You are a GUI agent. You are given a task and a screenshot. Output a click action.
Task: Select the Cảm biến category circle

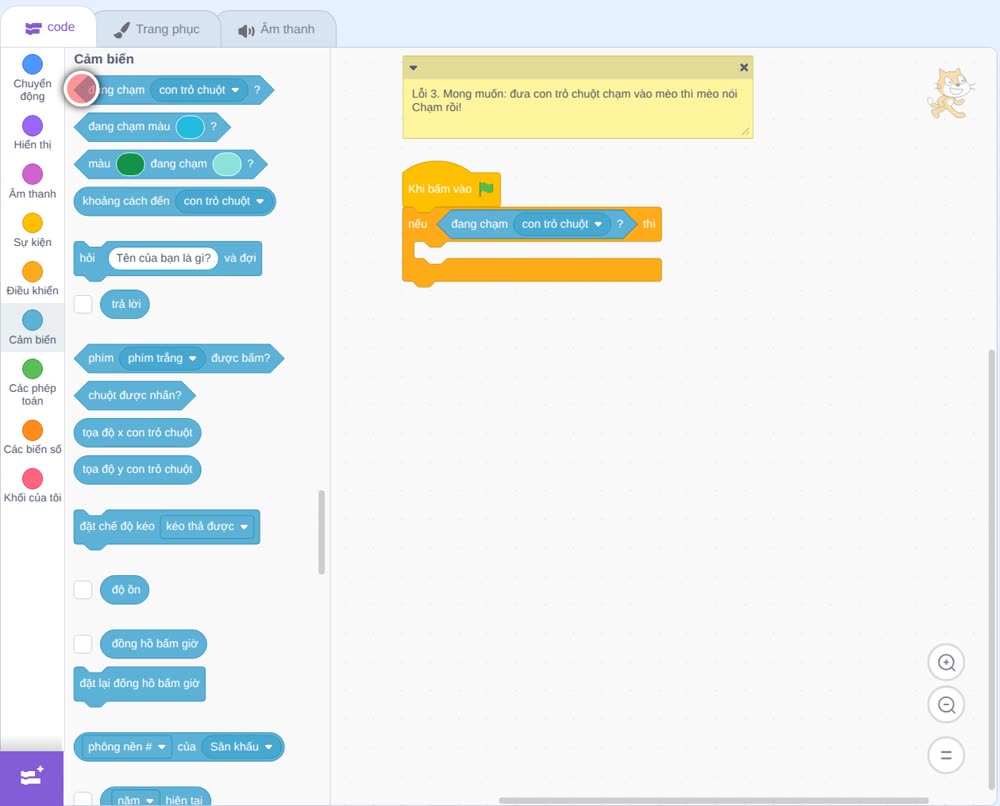click(x=33, y=320)
